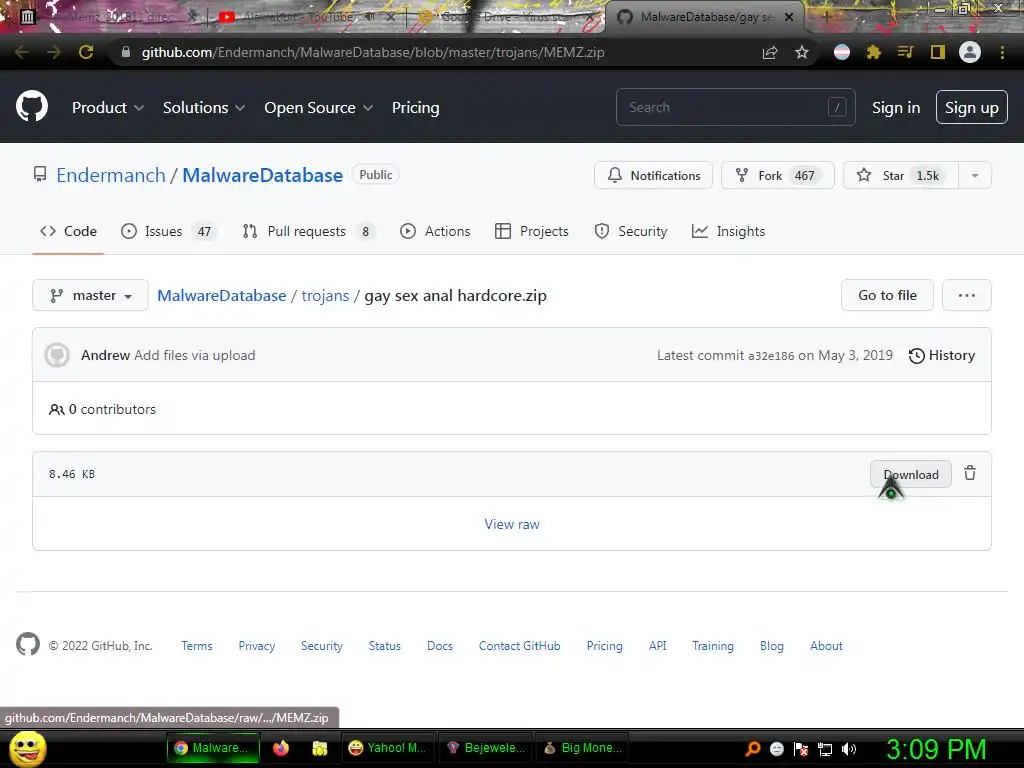Click View raw link

point(512,524)
